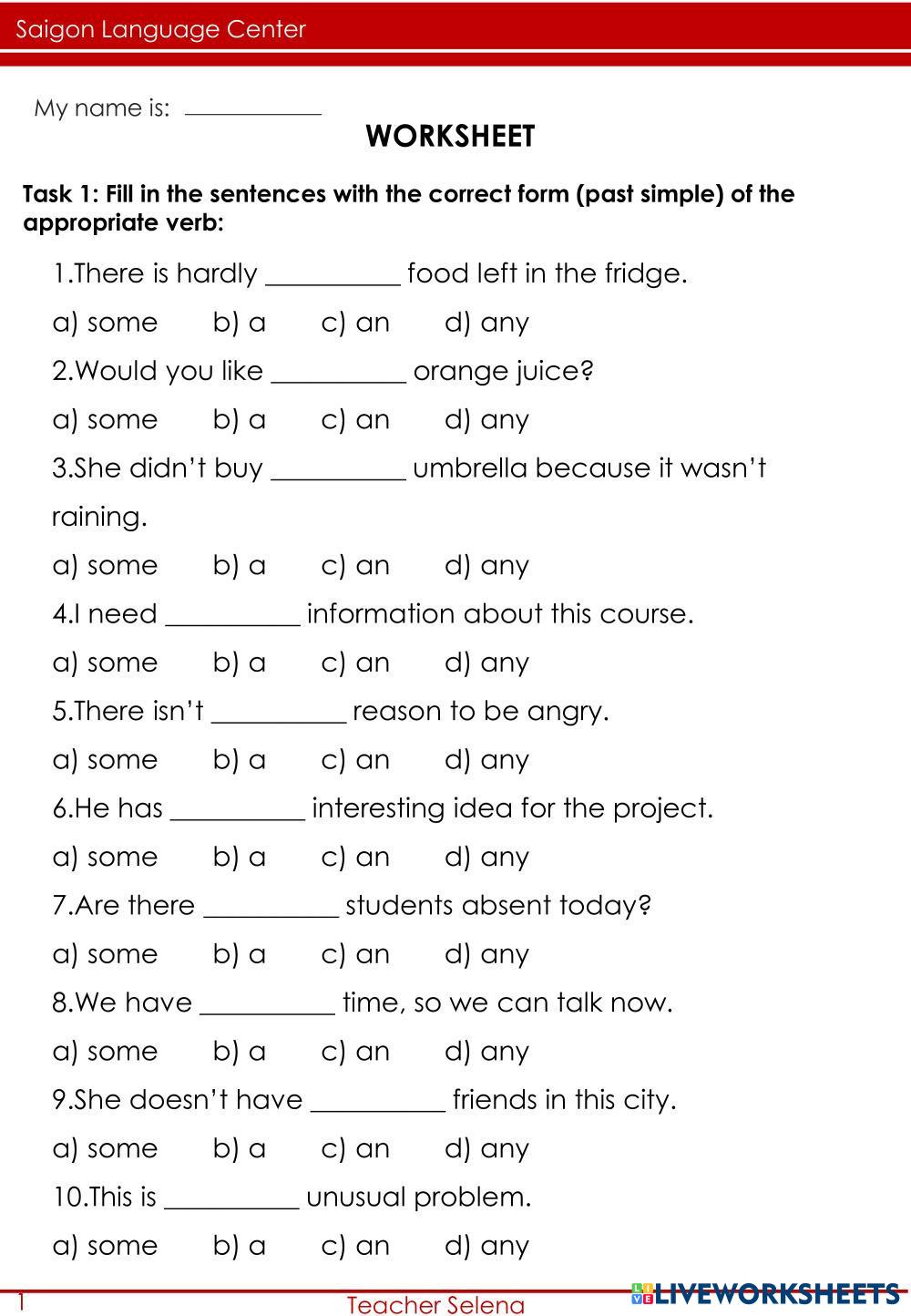
Task: Select "d) any" for question 1
Action: click(486, 323)
